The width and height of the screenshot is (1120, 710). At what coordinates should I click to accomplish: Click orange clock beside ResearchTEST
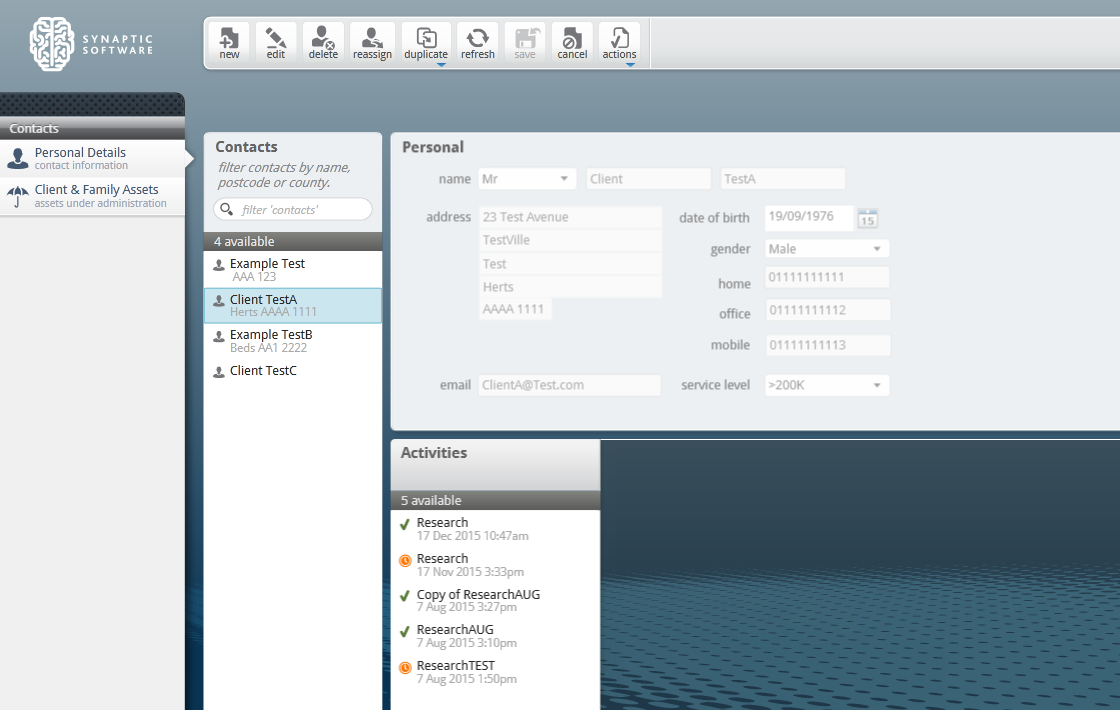pos(405,667)
